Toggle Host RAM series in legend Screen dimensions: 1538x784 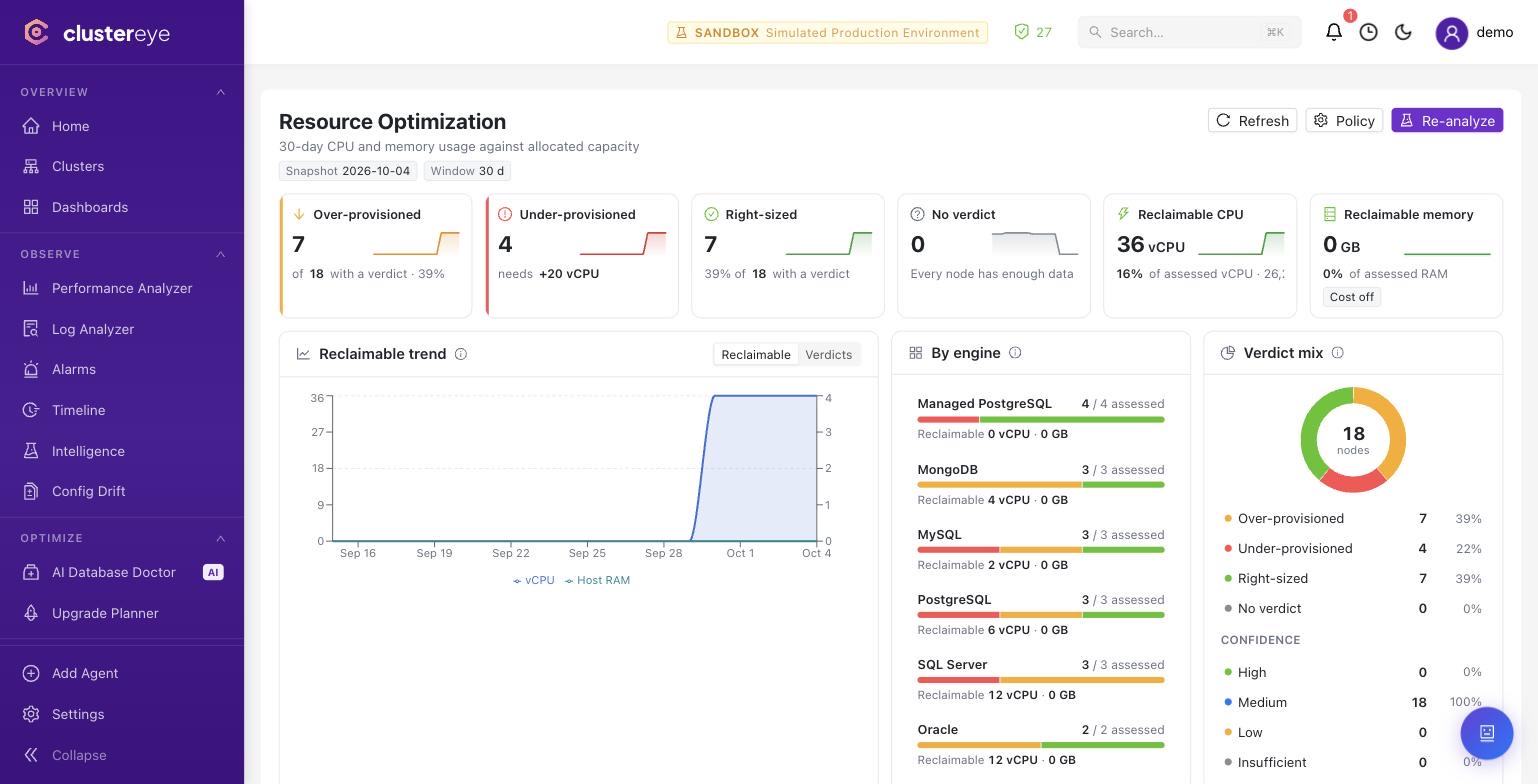click(x=597, y=580)
